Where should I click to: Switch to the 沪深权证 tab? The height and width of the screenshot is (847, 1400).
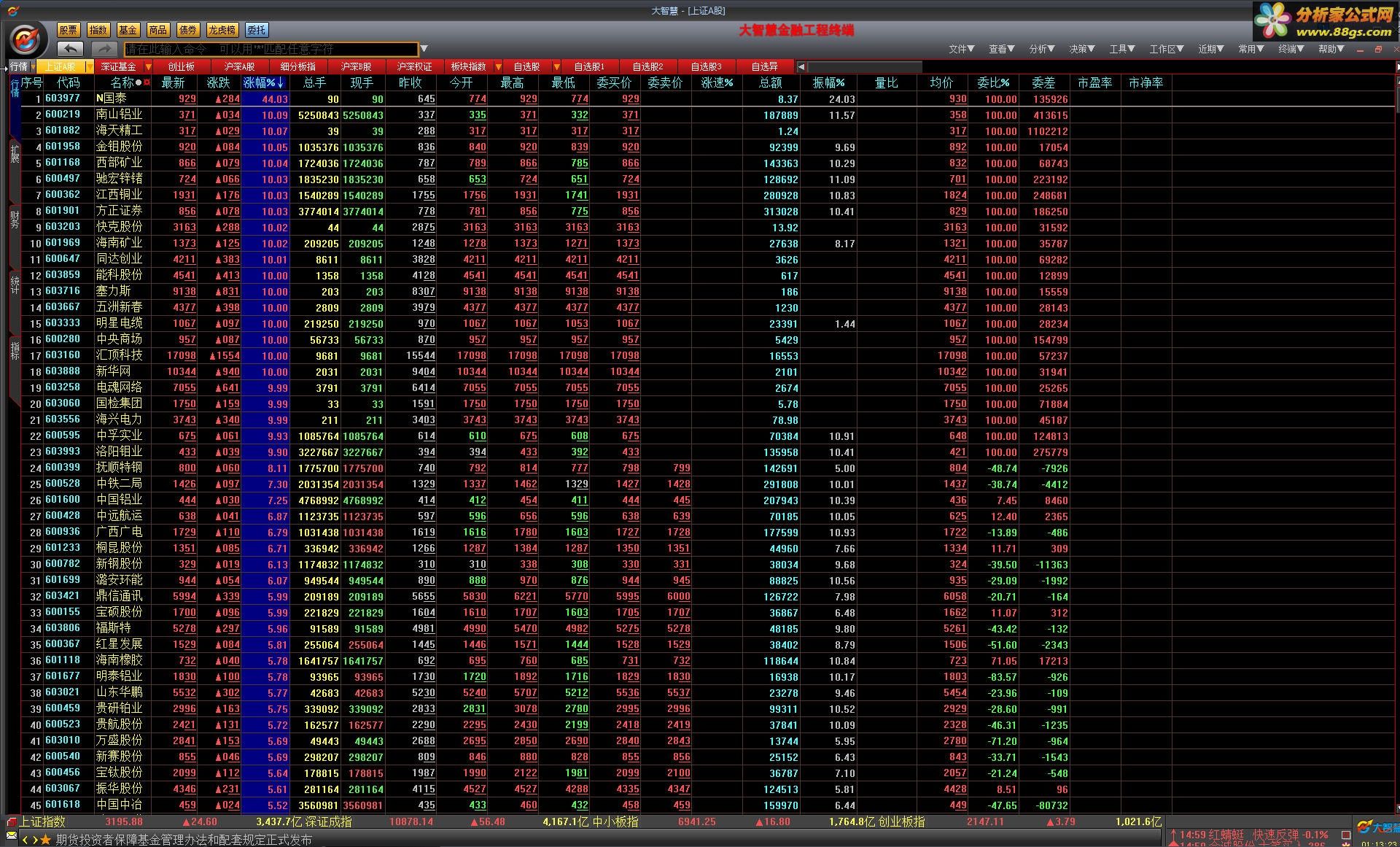[414, 66]
